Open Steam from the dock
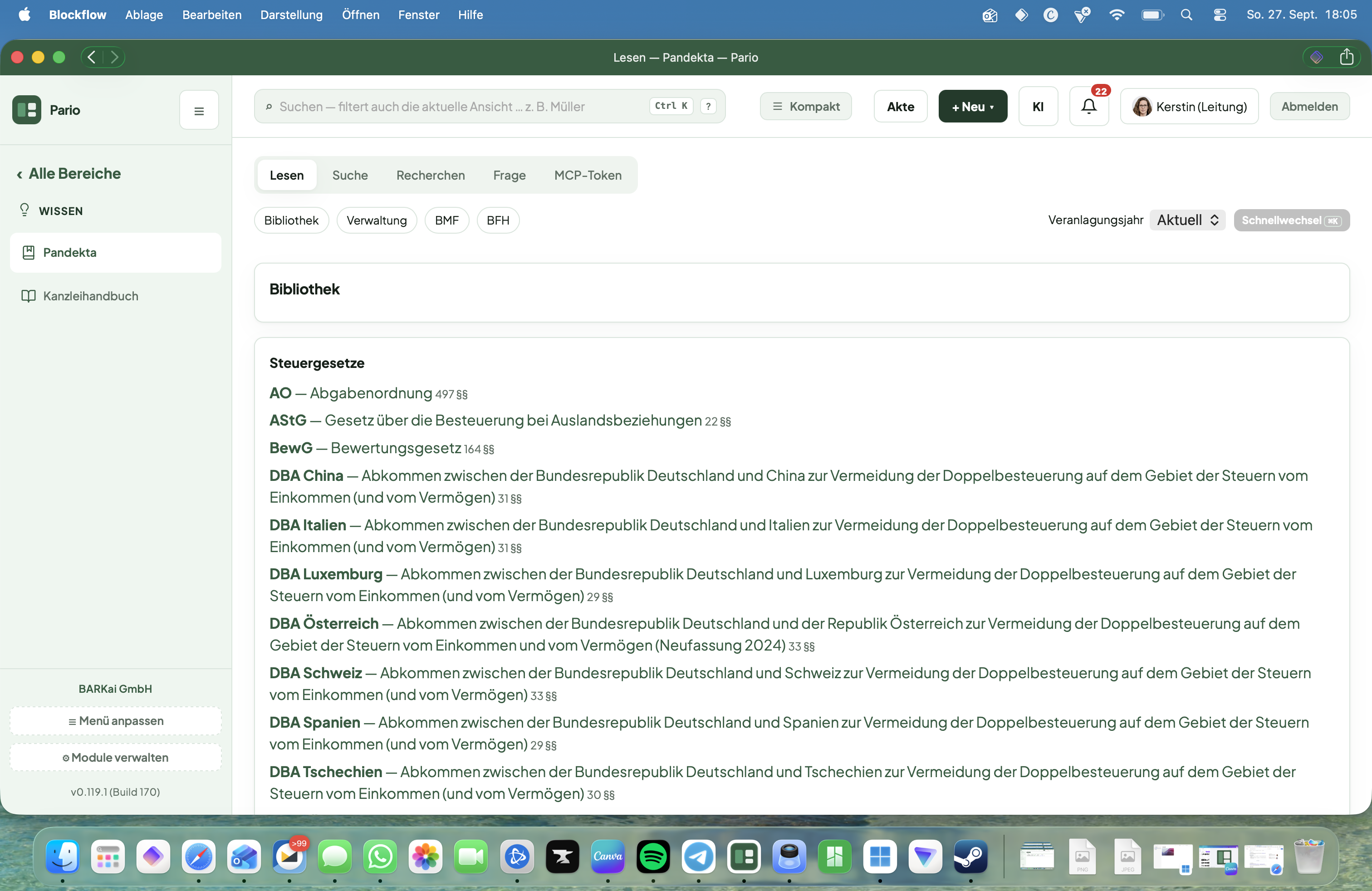1372x891 pixels. 971,857
